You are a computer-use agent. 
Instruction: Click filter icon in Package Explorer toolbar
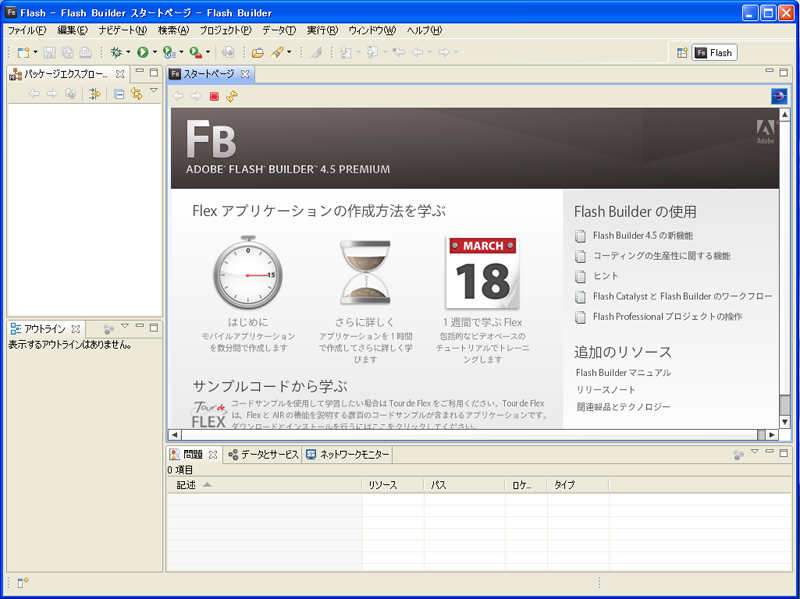[x=94, y=94]
